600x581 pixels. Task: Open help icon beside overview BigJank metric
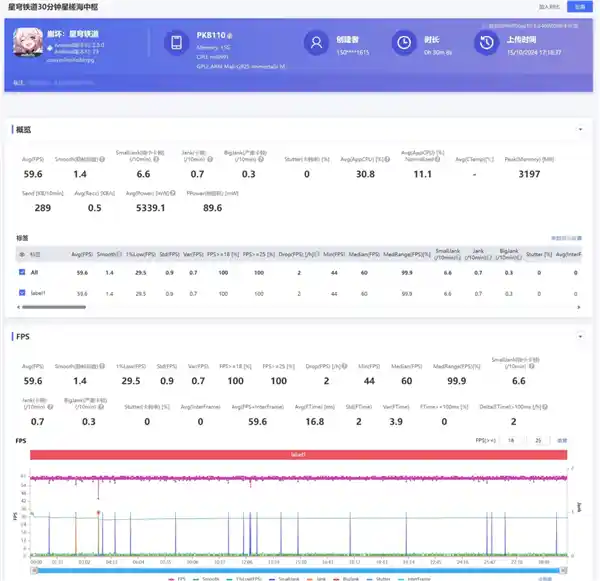[261, 159]
